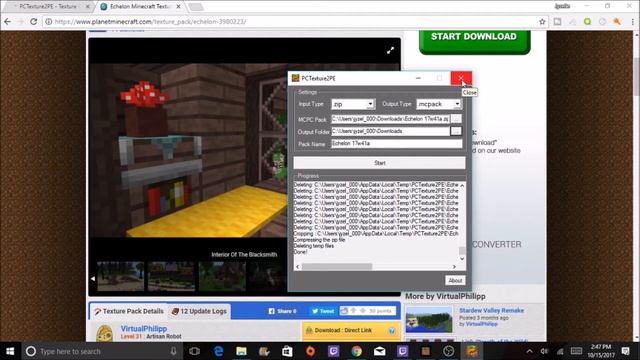Open Microsoft Store from the taskbar
Image resolution: width=640 pixels, height=360 pixels.
click(x=287, y=351)
